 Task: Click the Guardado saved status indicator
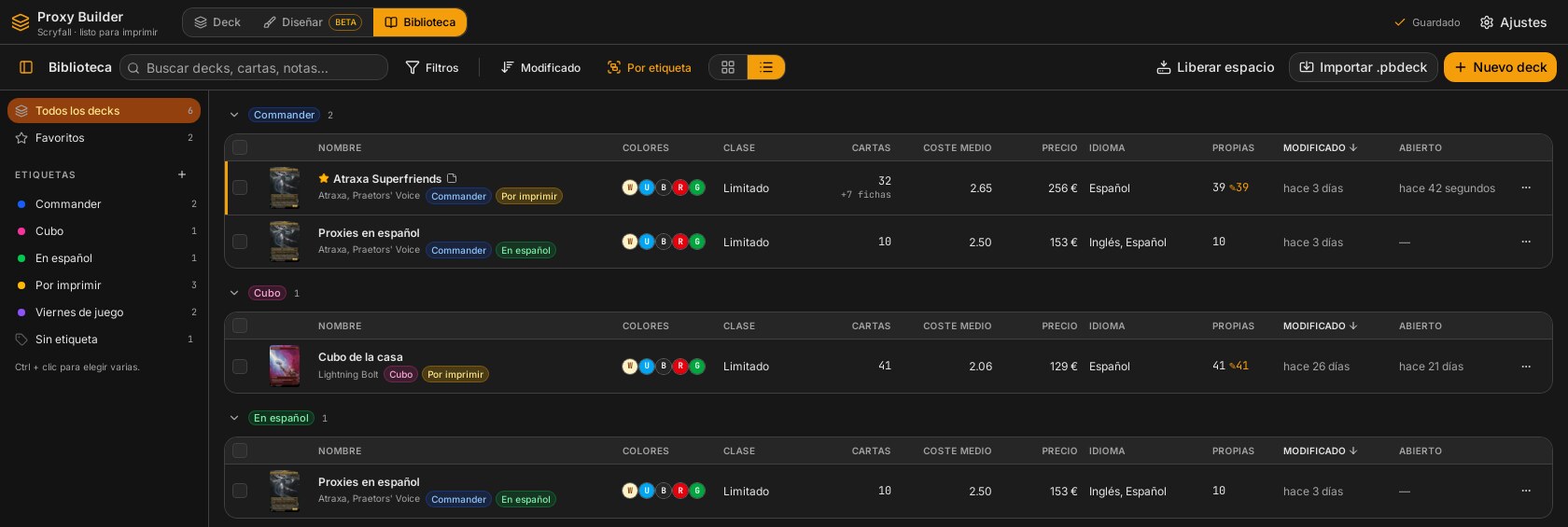[x=1427, y=22]
